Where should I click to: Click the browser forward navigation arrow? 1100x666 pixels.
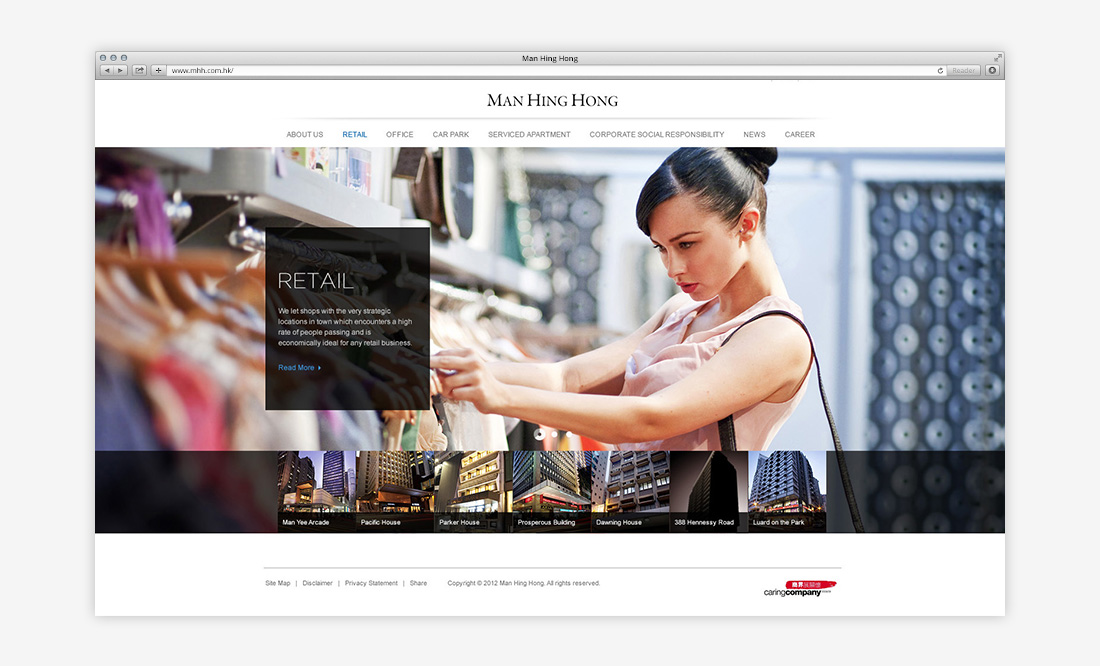[x=120, y=70]
